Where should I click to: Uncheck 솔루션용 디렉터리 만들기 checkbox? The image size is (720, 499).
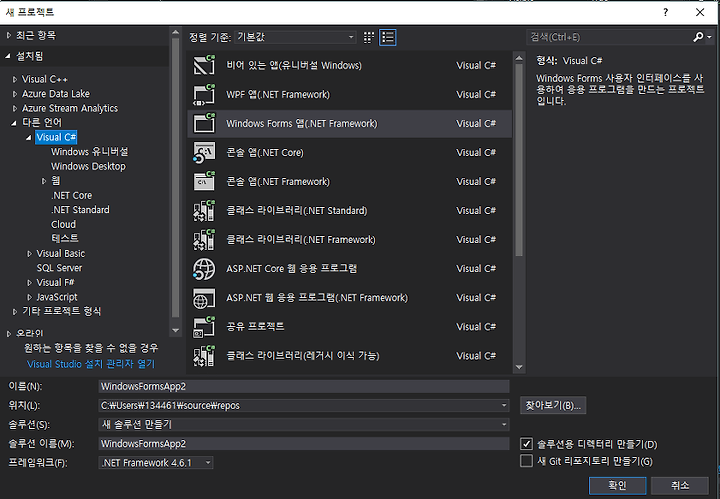click(526, 444)
